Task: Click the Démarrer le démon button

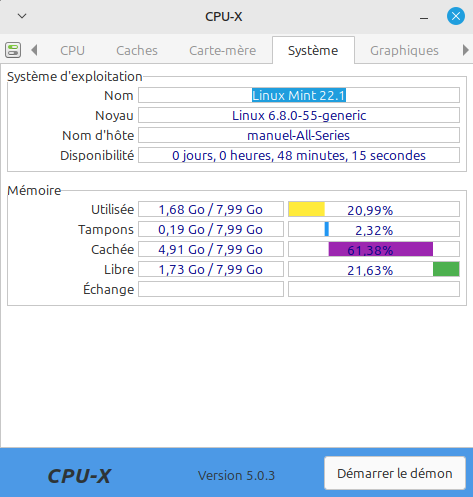Action: 395,473
